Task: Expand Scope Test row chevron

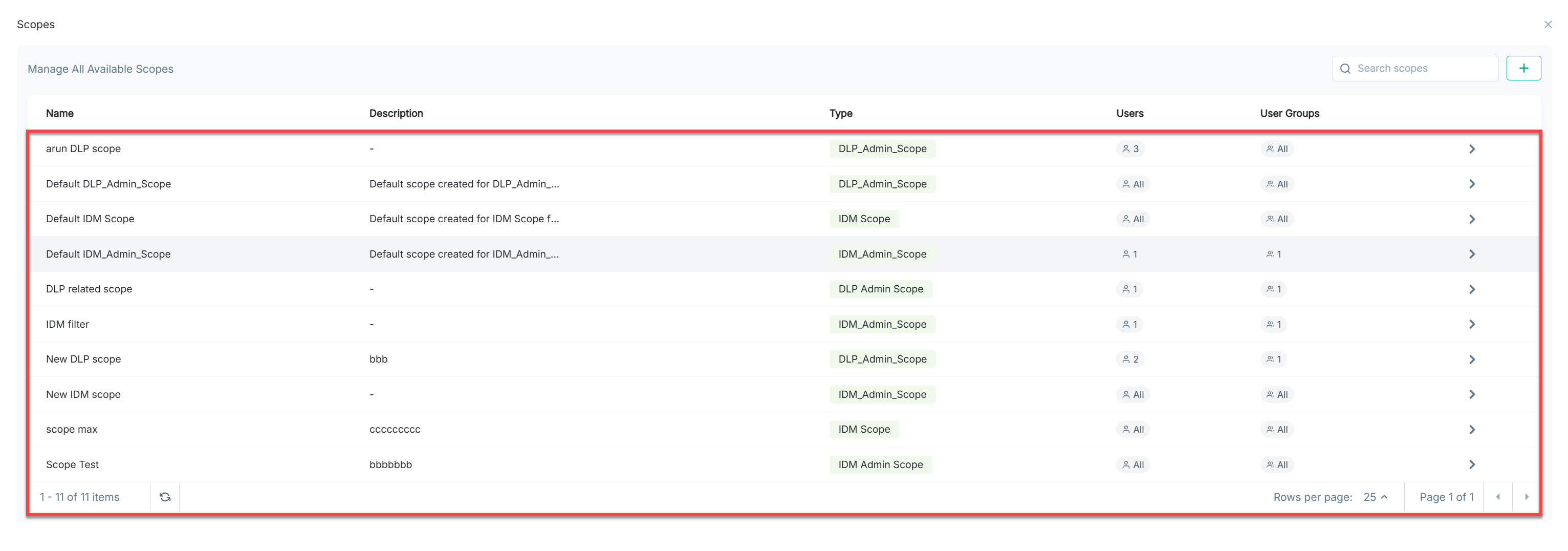Action: 1471,464
